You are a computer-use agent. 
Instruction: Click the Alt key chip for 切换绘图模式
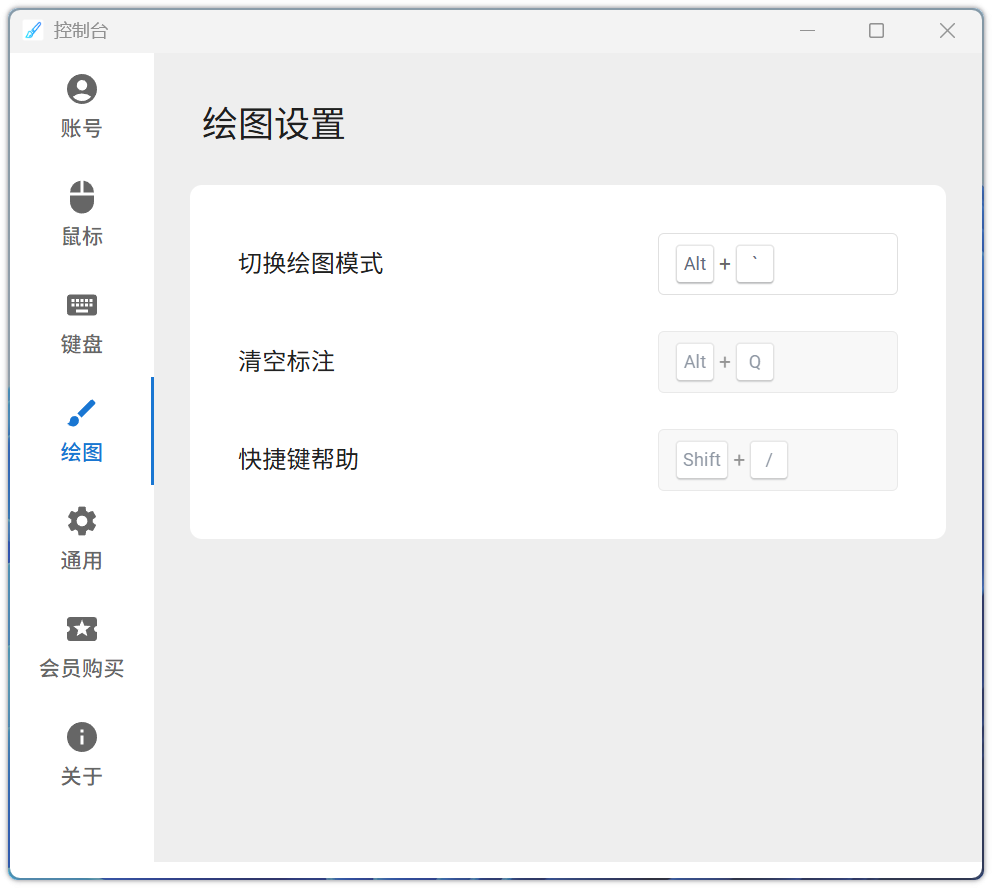pyautogui.click(x=695, y=264)
